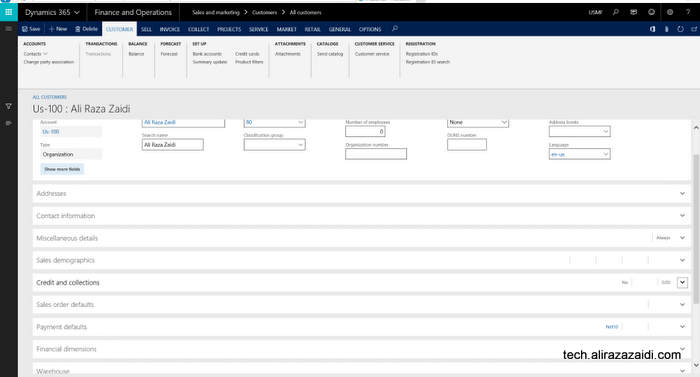This screenshot has height=377, width=700.
Task: Expand the Payment defaults section
Action: 362,327
